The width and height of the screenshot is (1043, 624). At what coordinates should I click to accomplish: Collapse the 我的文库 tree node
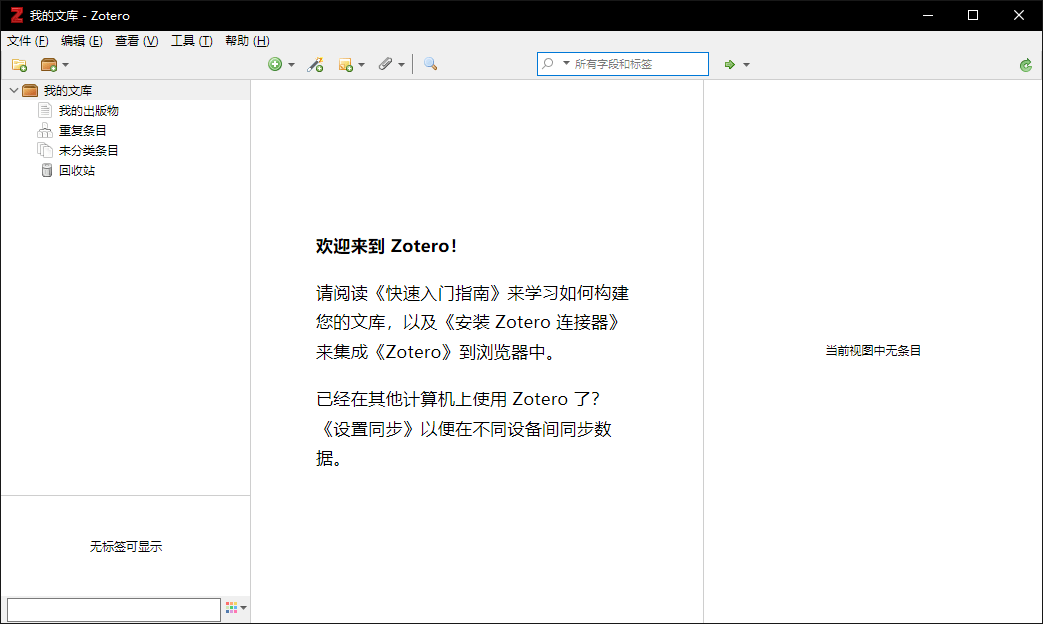click(13, 90)
